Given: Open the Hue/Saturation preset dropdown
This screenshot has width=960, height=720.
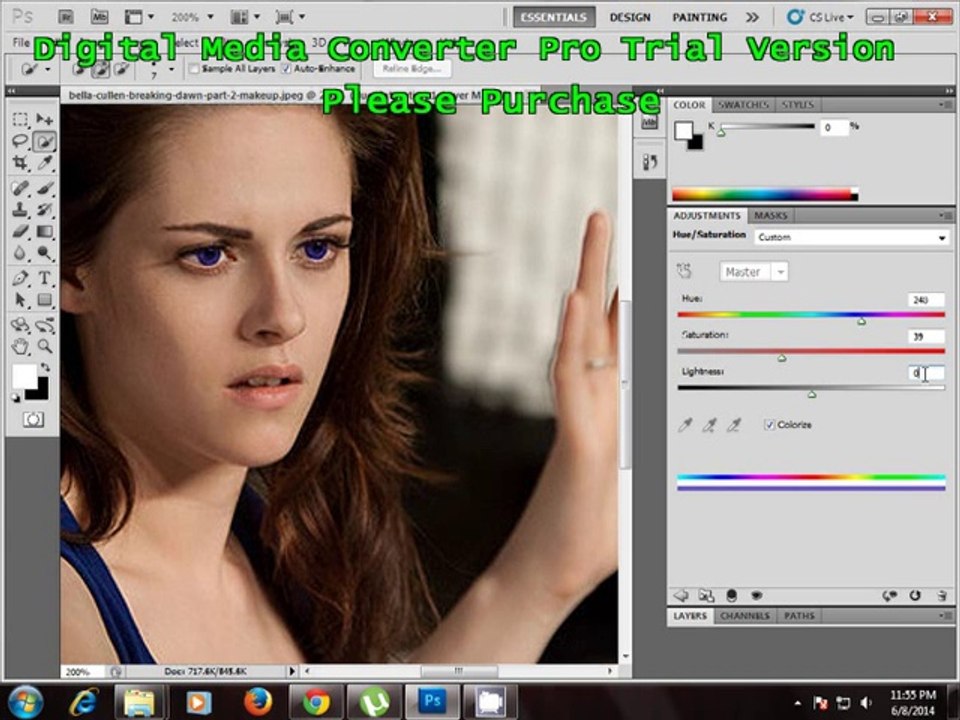Looking at the screenshot, I should pyautogui.click(x=852, y=237).
